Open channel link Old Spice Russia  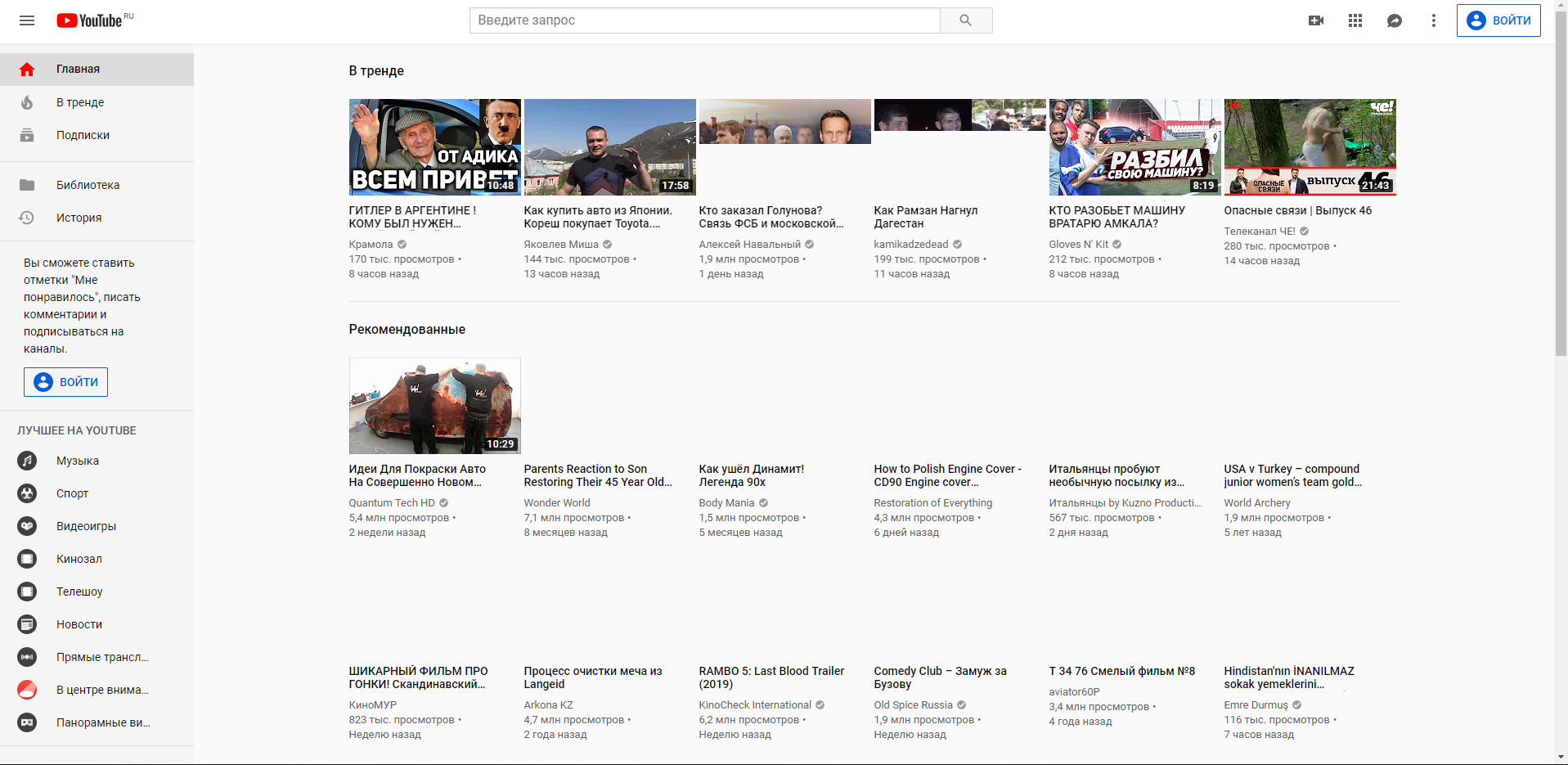click(x=914, y=705)
